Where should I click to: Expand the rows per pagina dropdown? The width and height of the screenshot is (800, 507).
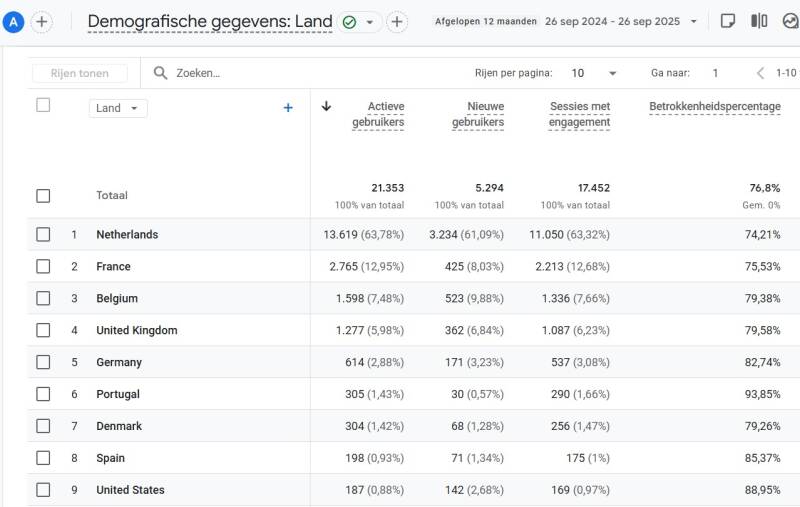[x=594, y=73]
